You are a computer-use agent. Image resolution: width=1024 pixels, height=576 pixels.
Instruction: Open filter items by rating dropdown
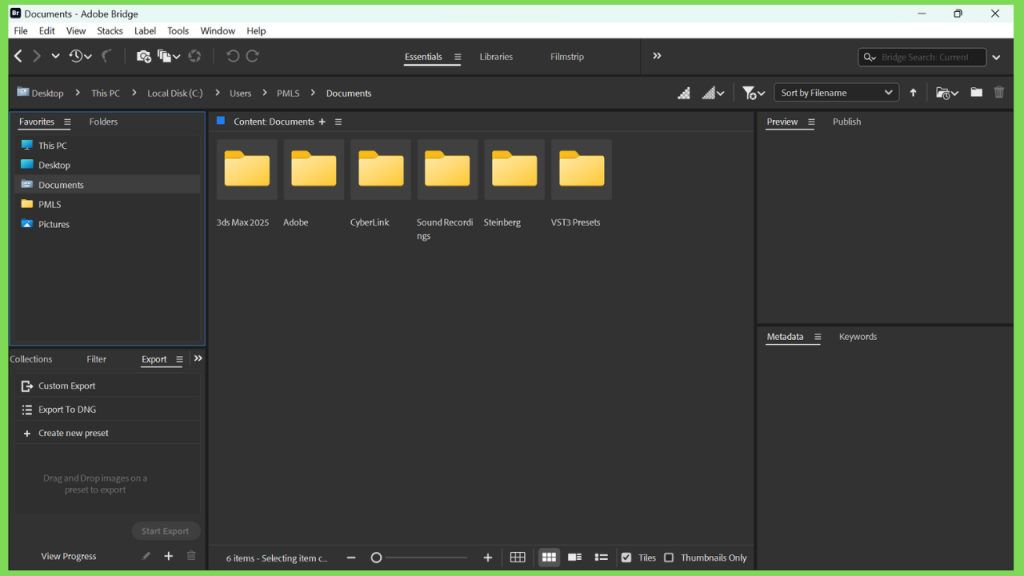[754, 93]
